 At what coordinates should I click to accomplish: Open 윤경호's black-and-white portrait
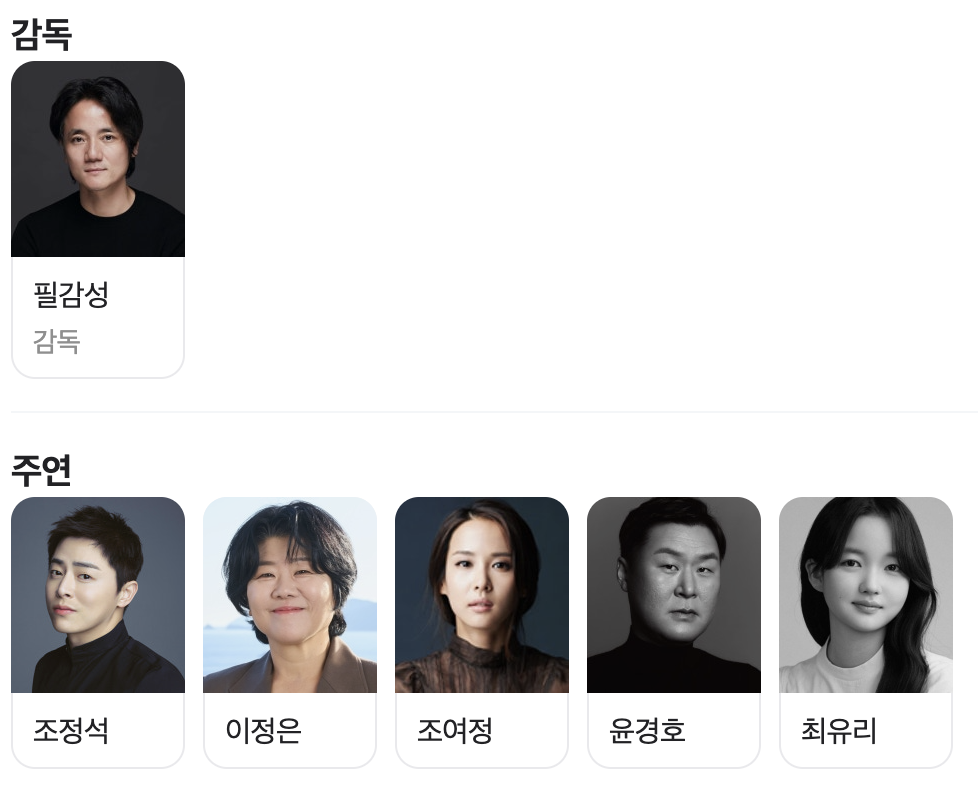[x=674, y=595]
